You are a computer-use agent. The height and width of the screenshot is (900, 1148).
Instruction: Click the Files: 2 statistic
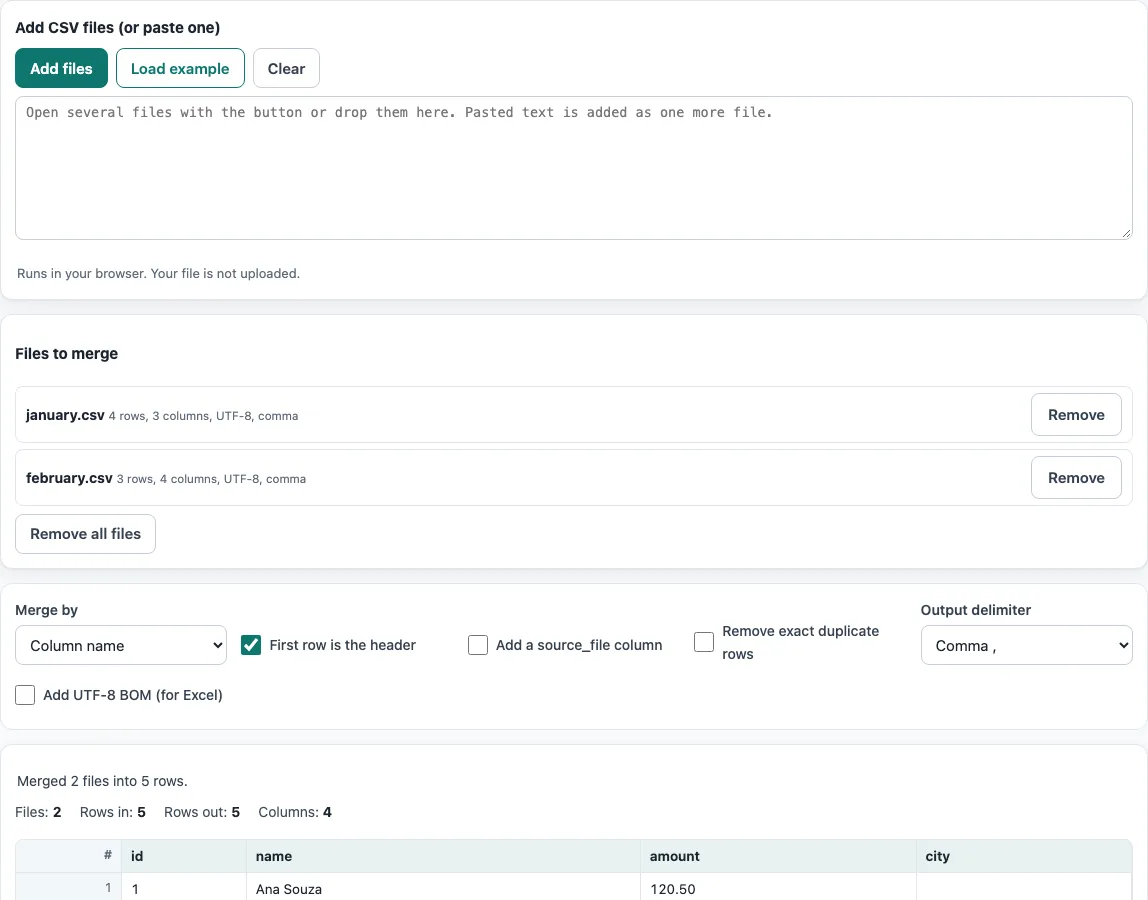point(38,812)
